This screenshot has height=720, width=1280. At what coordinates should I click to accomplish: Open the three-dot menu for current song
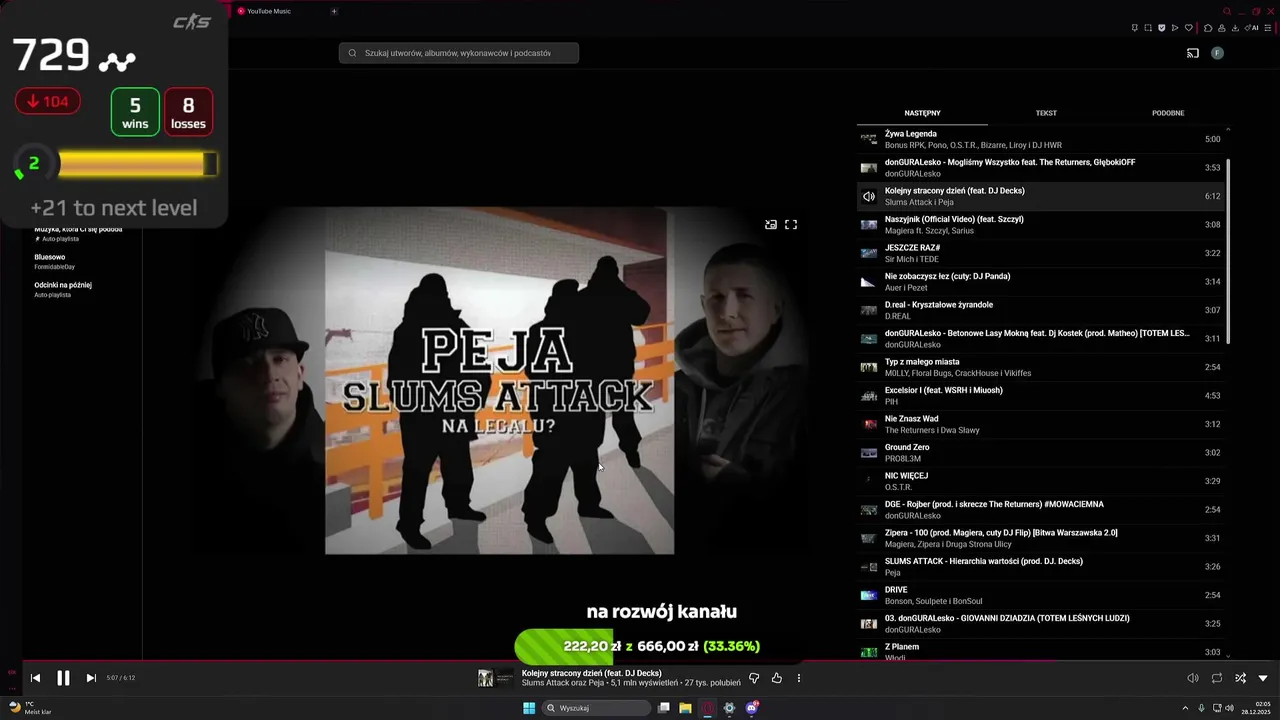pos(798,678)
